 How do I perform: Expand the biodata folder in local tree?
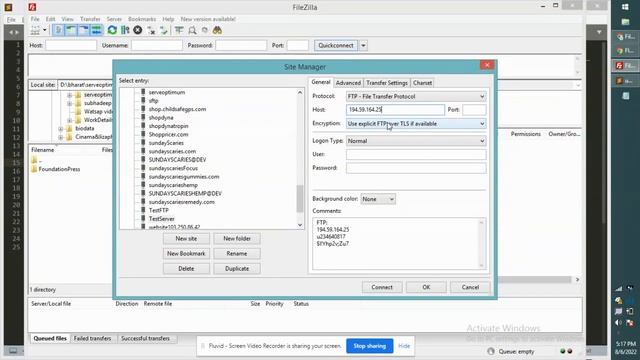[x=60, y=129]
